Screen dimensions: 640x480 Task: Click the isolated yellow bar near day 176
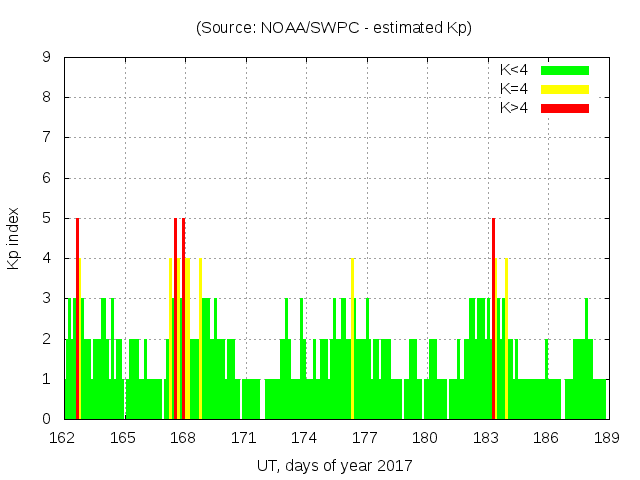352,340
